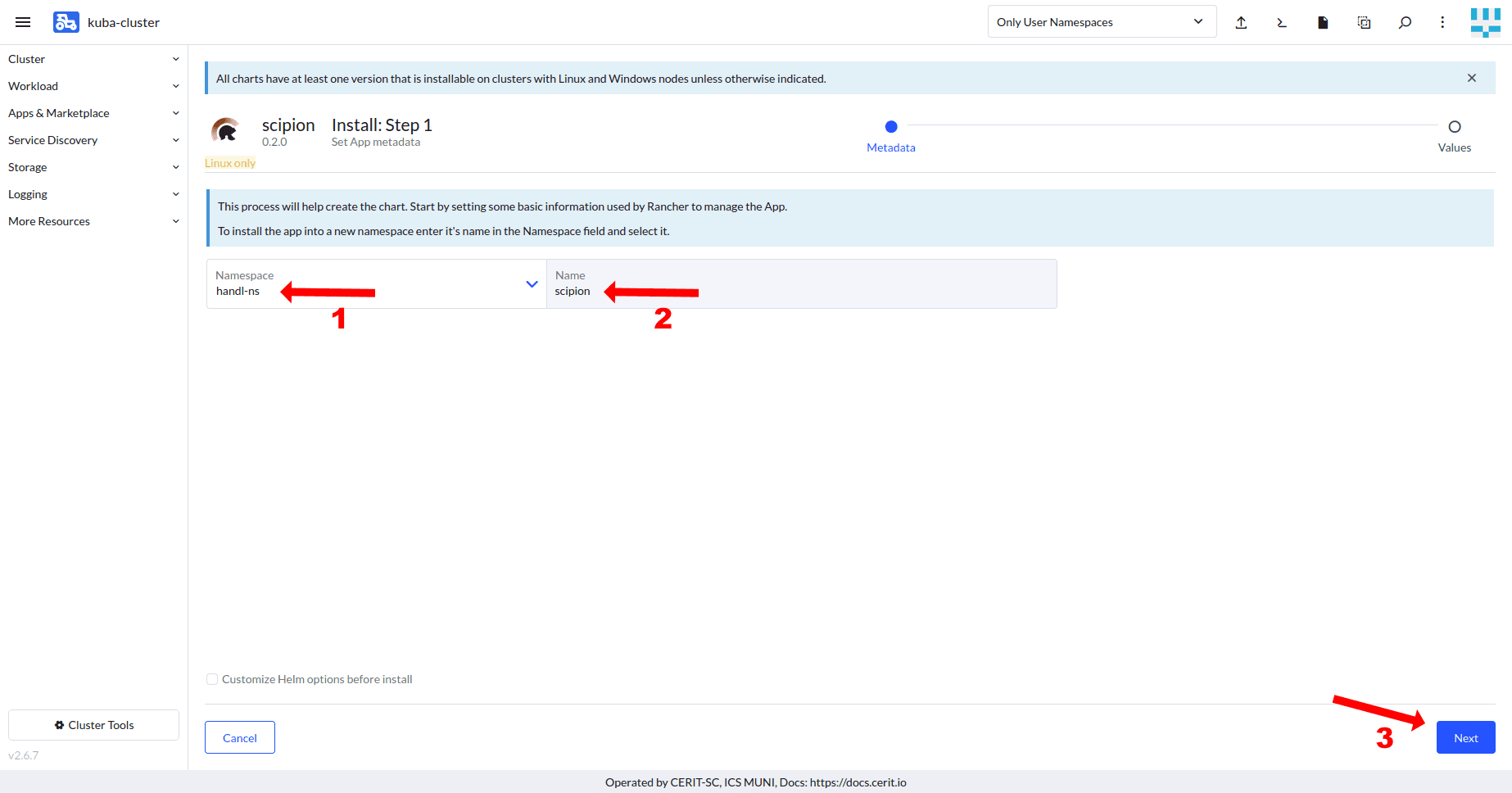Viewport: 1512px width, 793px height.
Task: Expand Apps & Marketplace in sidebar
Action: (x=93, y=113)
